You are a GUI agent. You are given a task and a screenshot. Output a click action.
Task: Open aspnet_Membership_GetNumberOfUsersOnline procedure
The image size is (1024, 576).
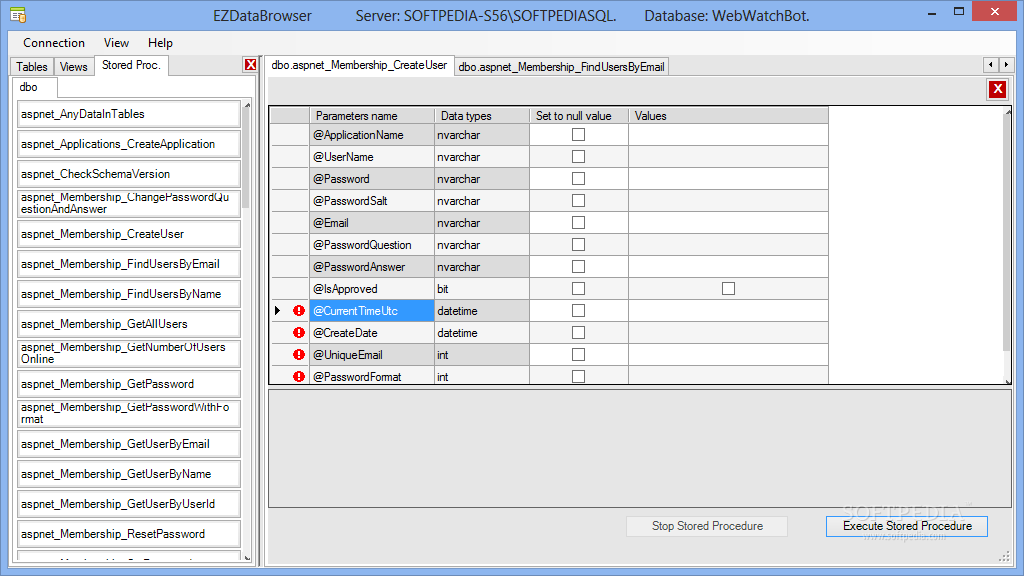coord(129,354)
